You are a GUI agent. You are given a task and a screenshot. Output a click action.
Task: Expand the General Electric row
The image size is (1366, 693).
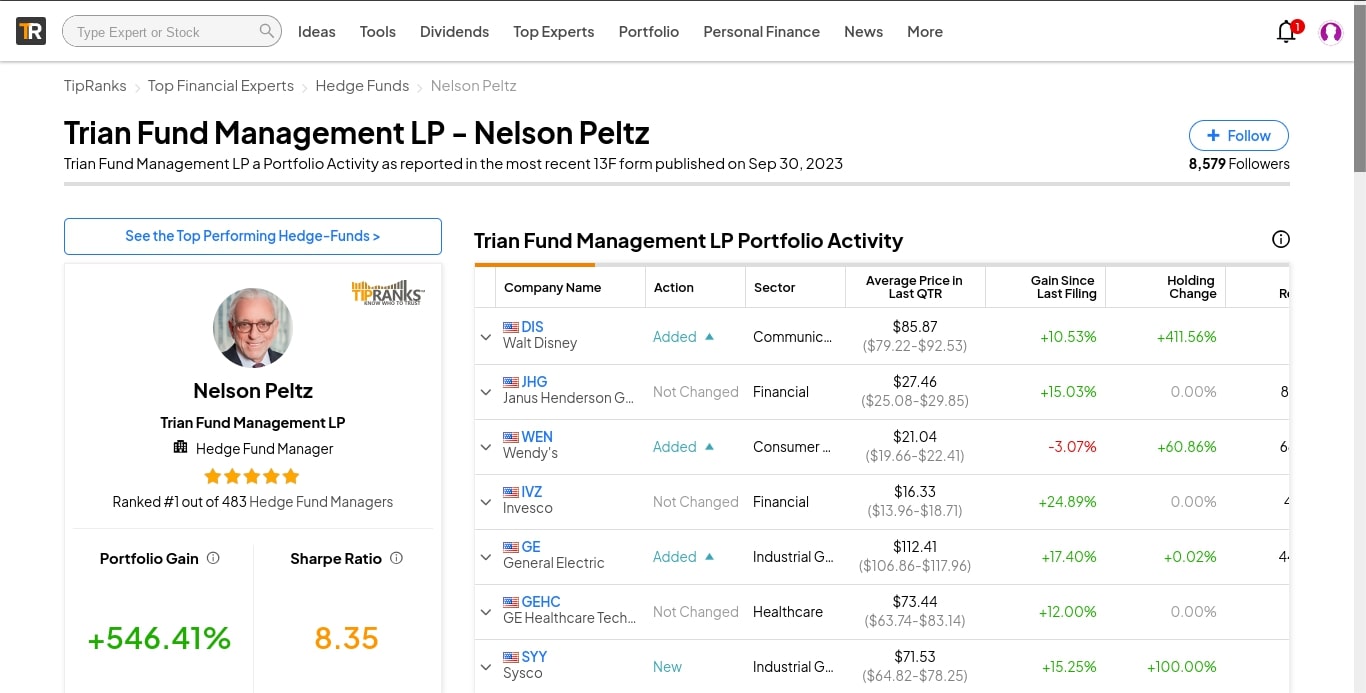pyautogui.click(x=486, y=557)
